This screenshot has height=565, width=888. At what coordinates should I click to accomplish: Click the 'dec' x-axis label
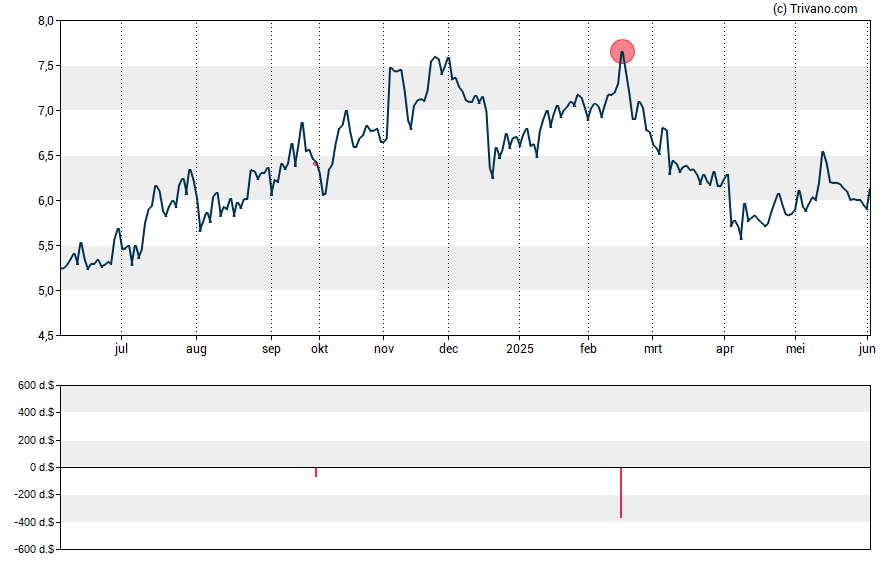click(x=449, y=349)
